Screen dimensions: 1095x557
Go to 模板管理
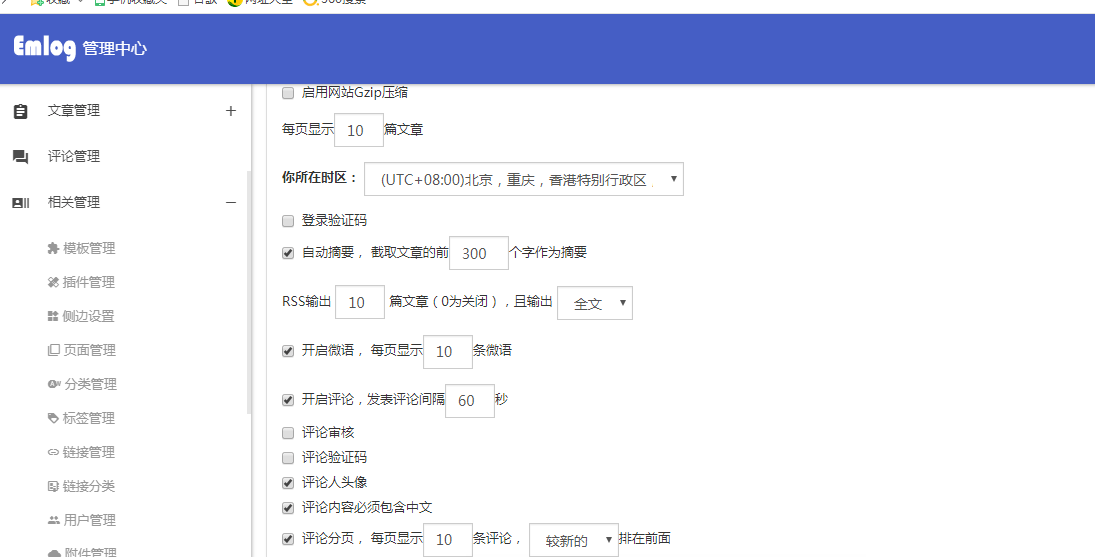coord(89,248)
